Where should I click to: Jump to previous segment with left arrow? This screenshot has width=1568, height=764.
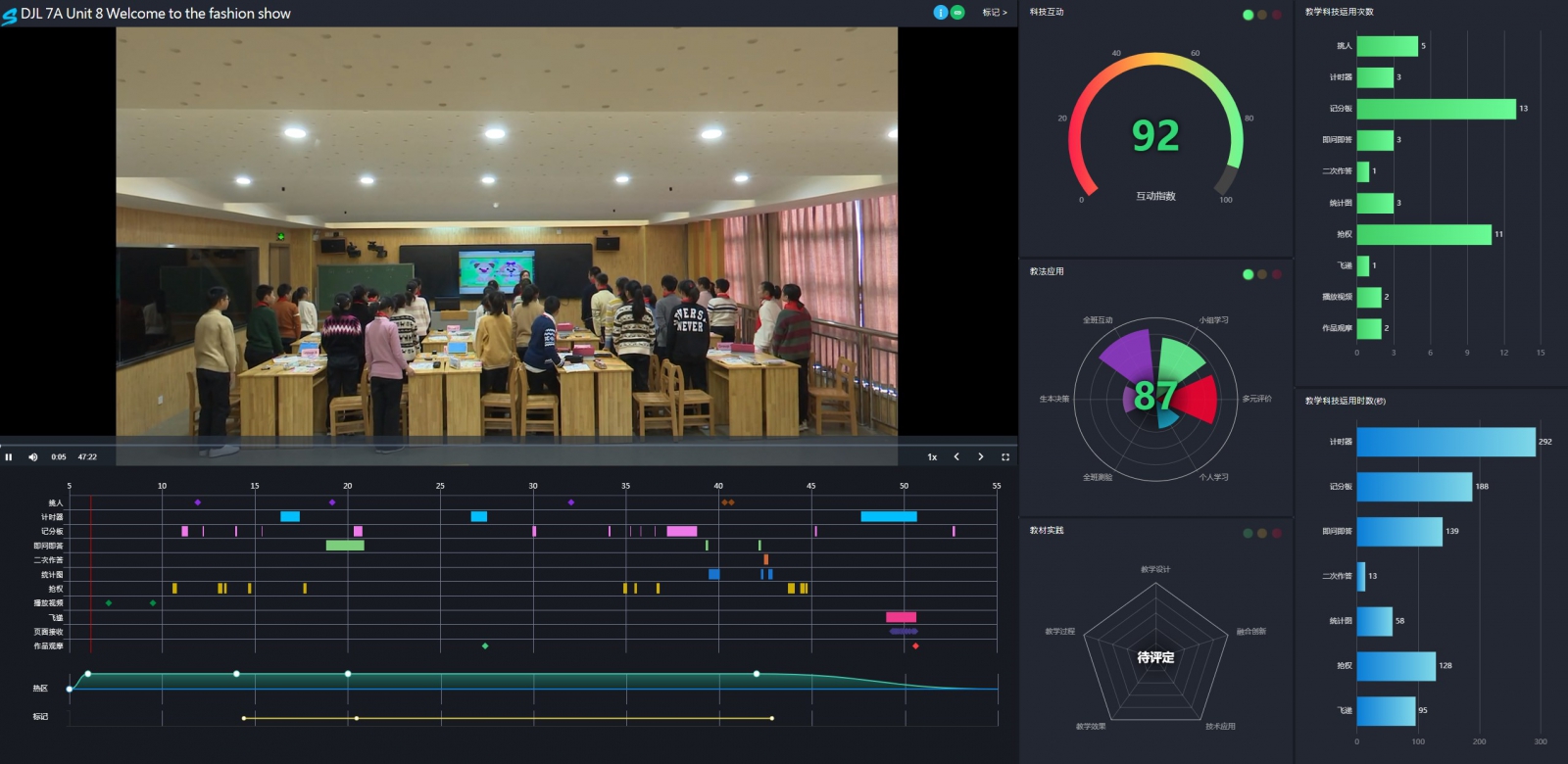pyautogui.click(x=956, y=457)
